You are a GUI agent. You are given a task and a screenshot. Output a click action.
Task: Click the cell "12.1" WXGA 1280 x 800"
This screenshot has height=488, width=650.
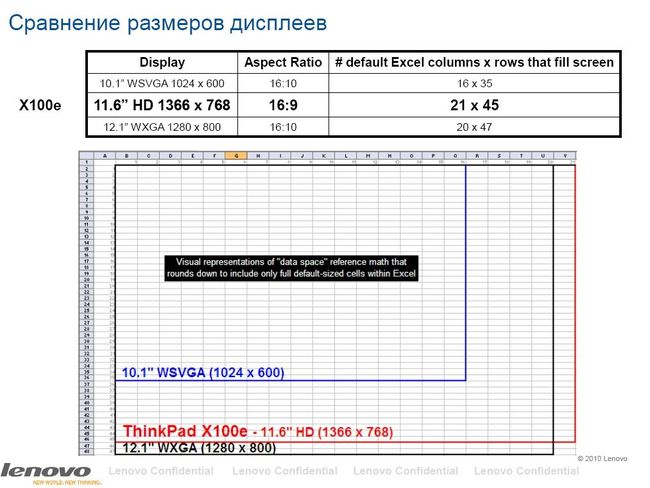point(162,127)
